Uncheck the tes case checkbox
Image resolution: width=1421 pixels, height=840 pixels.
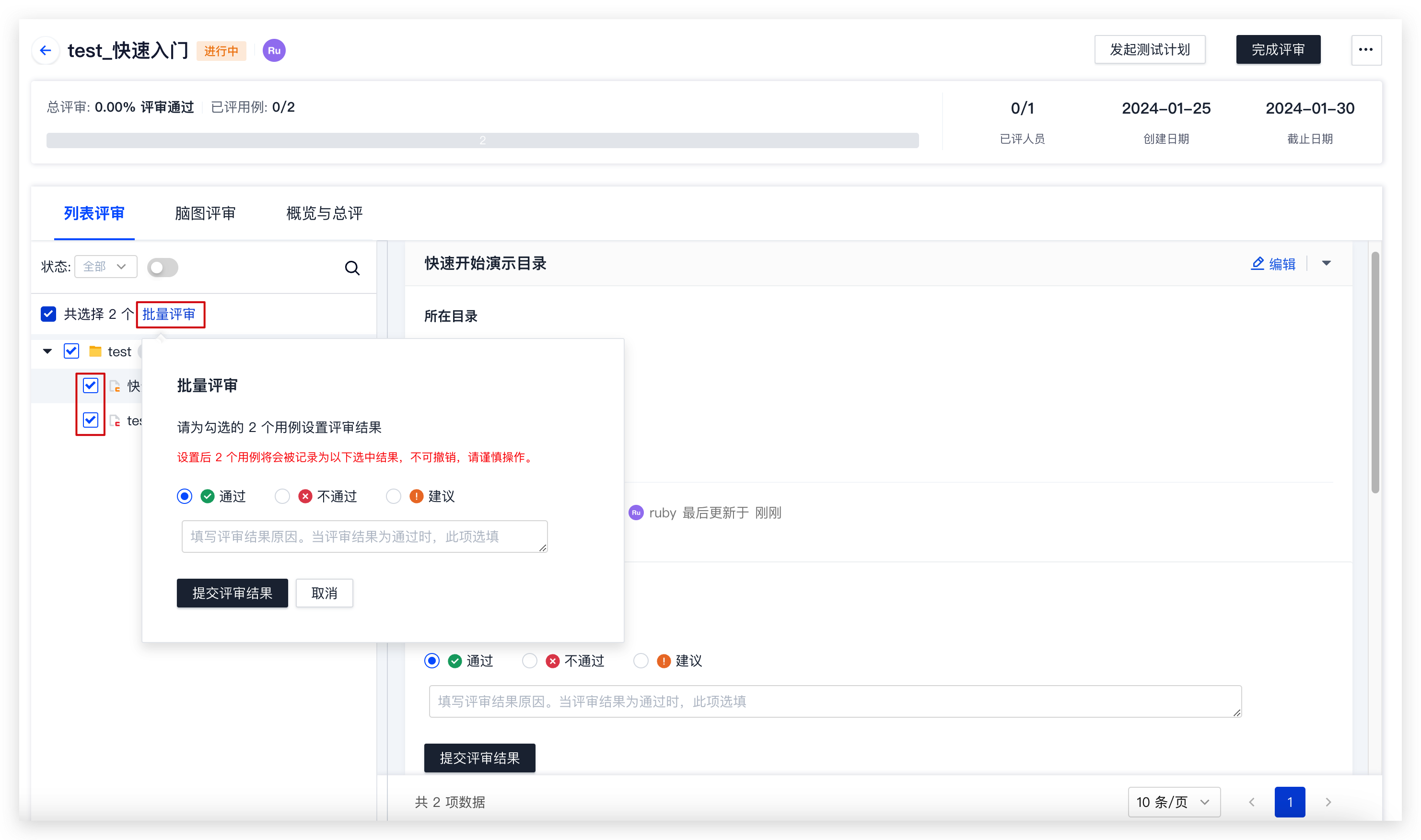point(91,420)
